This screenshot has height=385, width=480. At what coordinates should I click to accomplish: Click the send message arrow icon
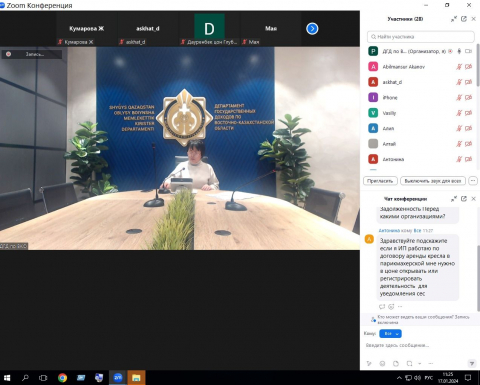pos(472,363)
